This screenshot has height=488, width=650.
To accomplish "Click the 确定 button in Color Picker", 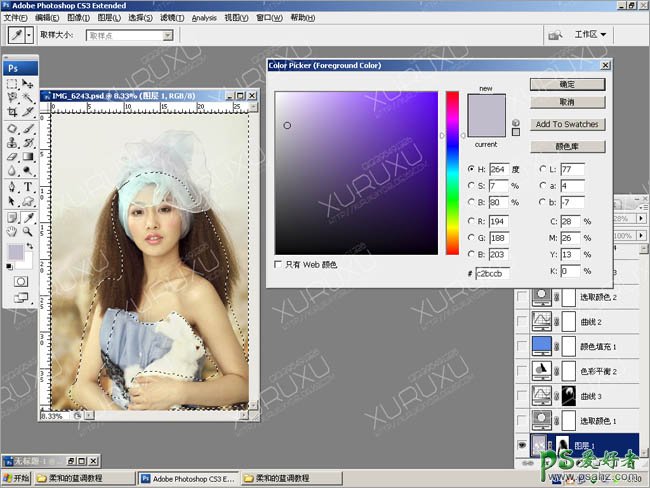I will pos(567,86).
